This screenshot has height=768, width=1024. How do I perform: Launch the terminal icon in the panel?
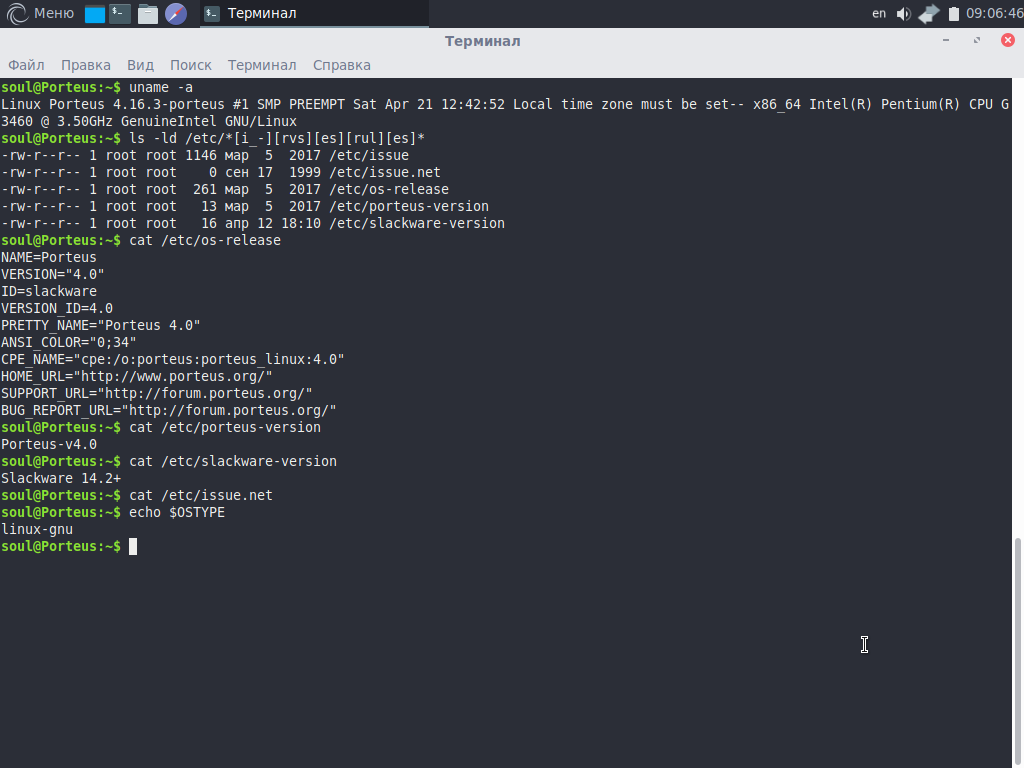click(120, 14)
